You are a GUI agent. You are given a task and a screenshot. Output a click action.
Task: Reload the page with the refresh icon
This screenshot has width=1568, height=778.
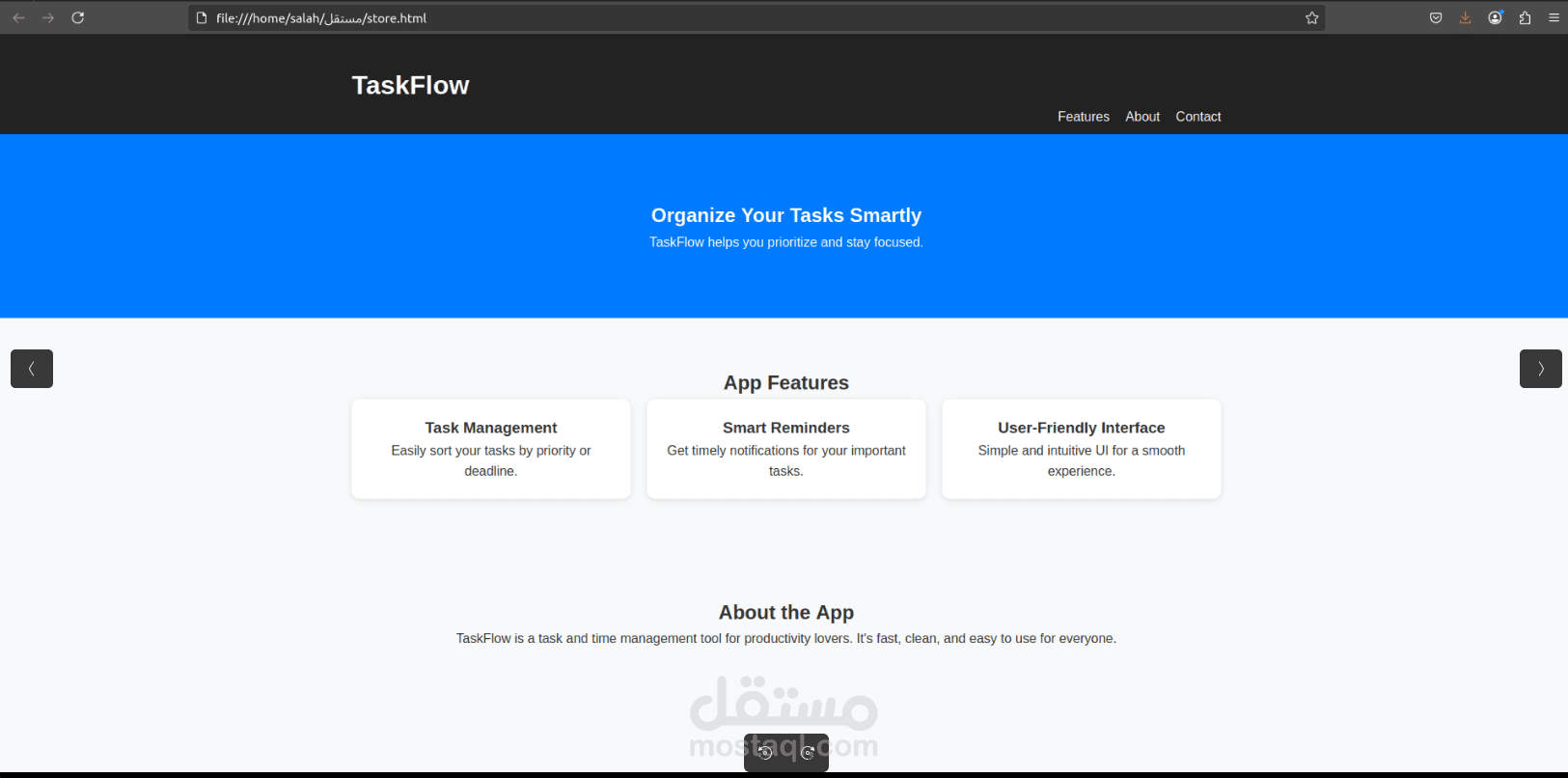point(78,17)
